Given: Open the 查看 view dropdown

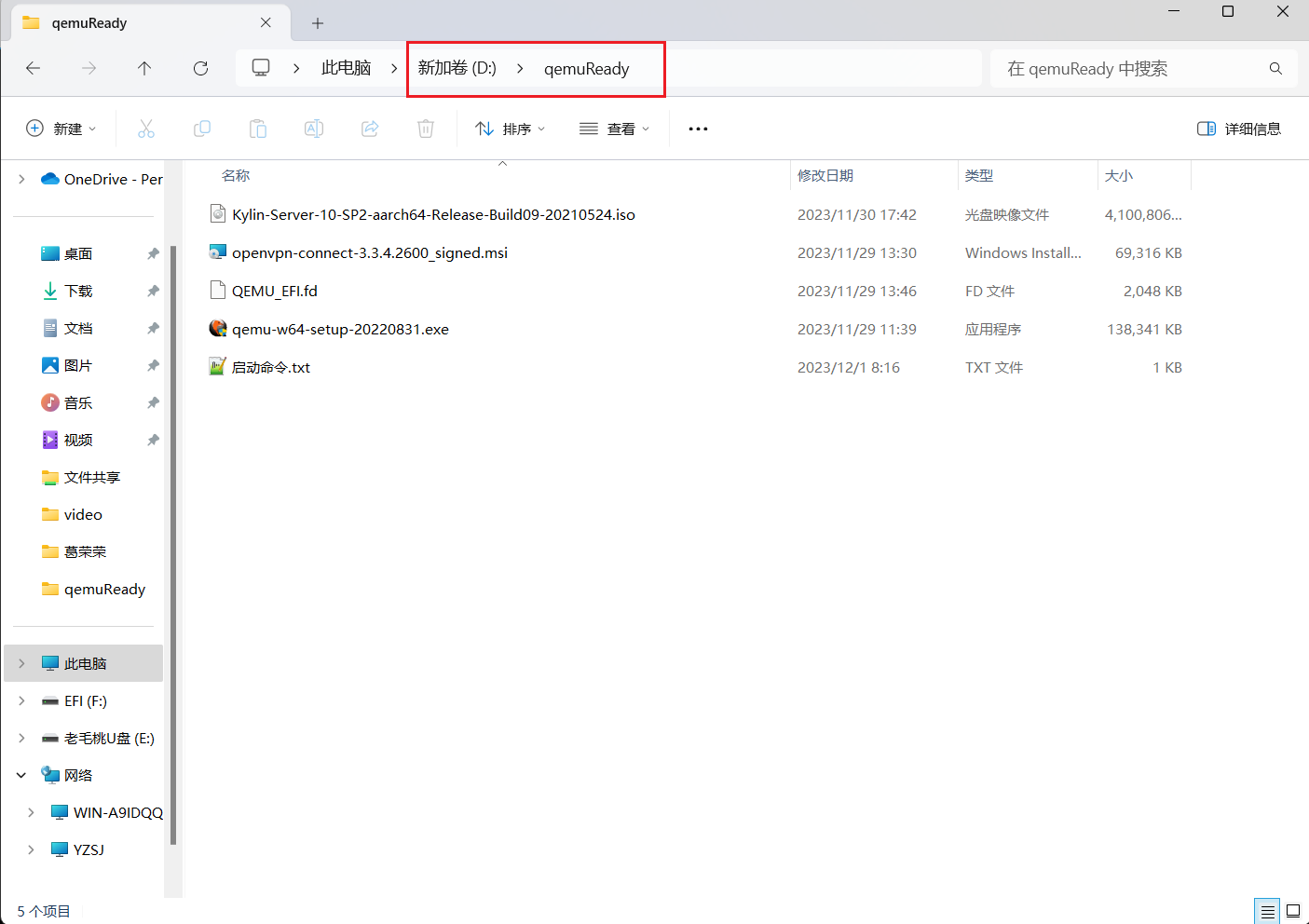Looking at the screenshot, I should click(615, 129).
